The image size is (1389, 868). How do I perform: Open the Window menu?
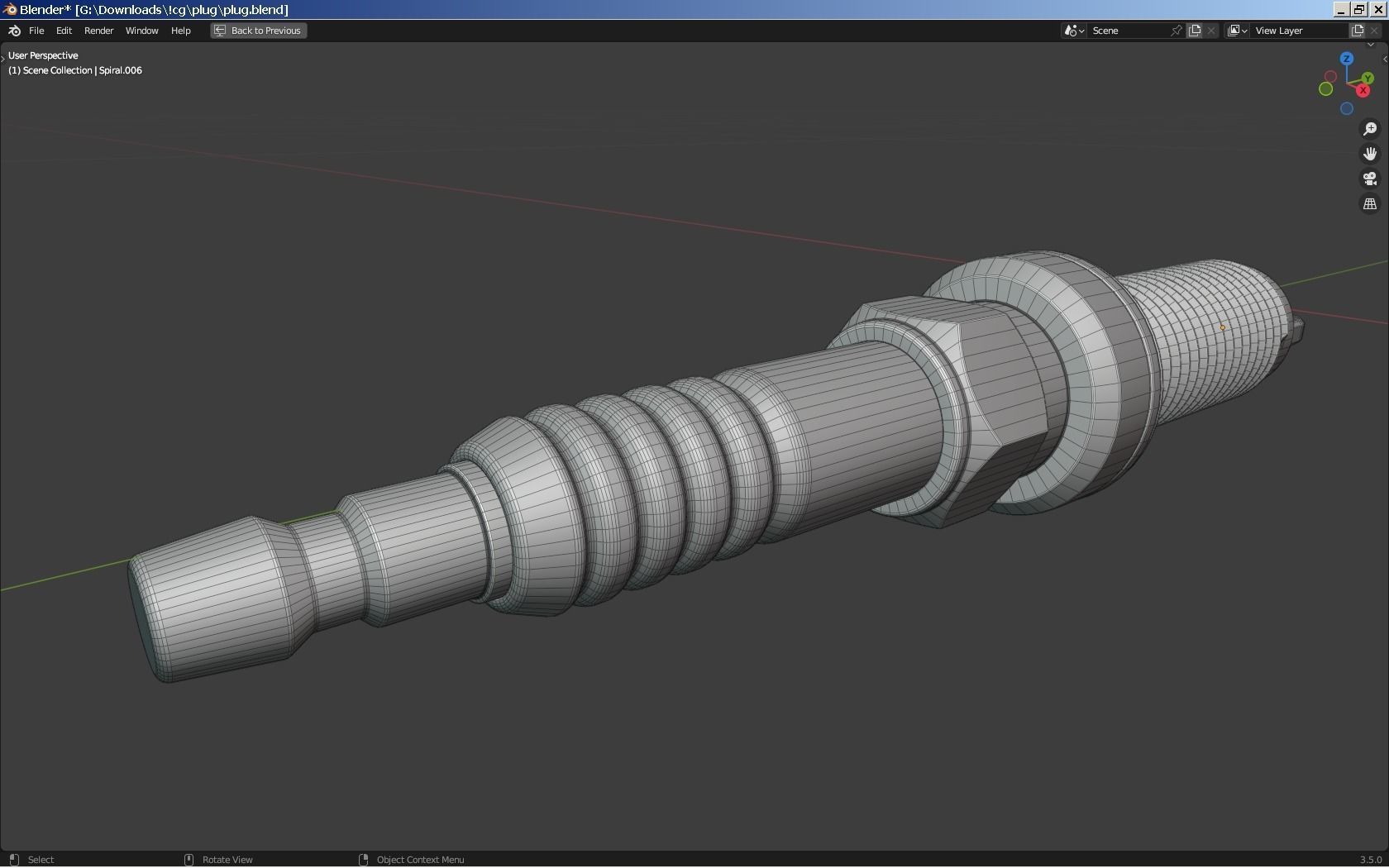pyautogui.click(x=141, y=31)
